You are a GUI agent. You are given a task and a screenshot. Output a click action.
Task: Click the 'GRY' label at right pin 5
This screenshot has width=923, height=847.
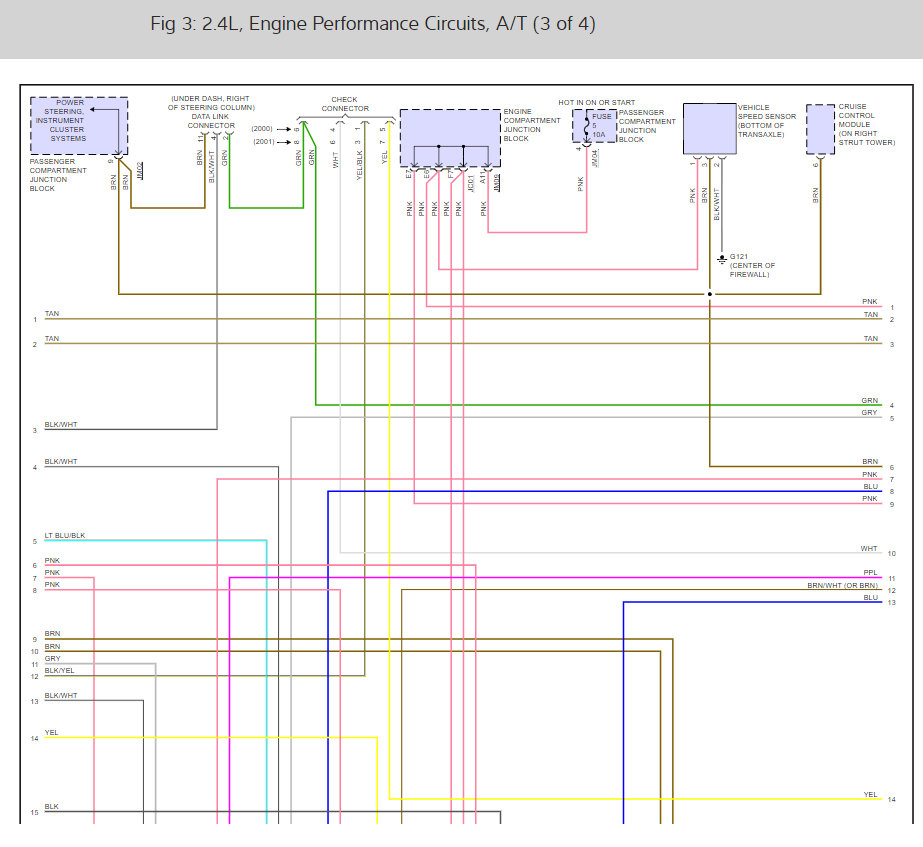coord(869,413)
